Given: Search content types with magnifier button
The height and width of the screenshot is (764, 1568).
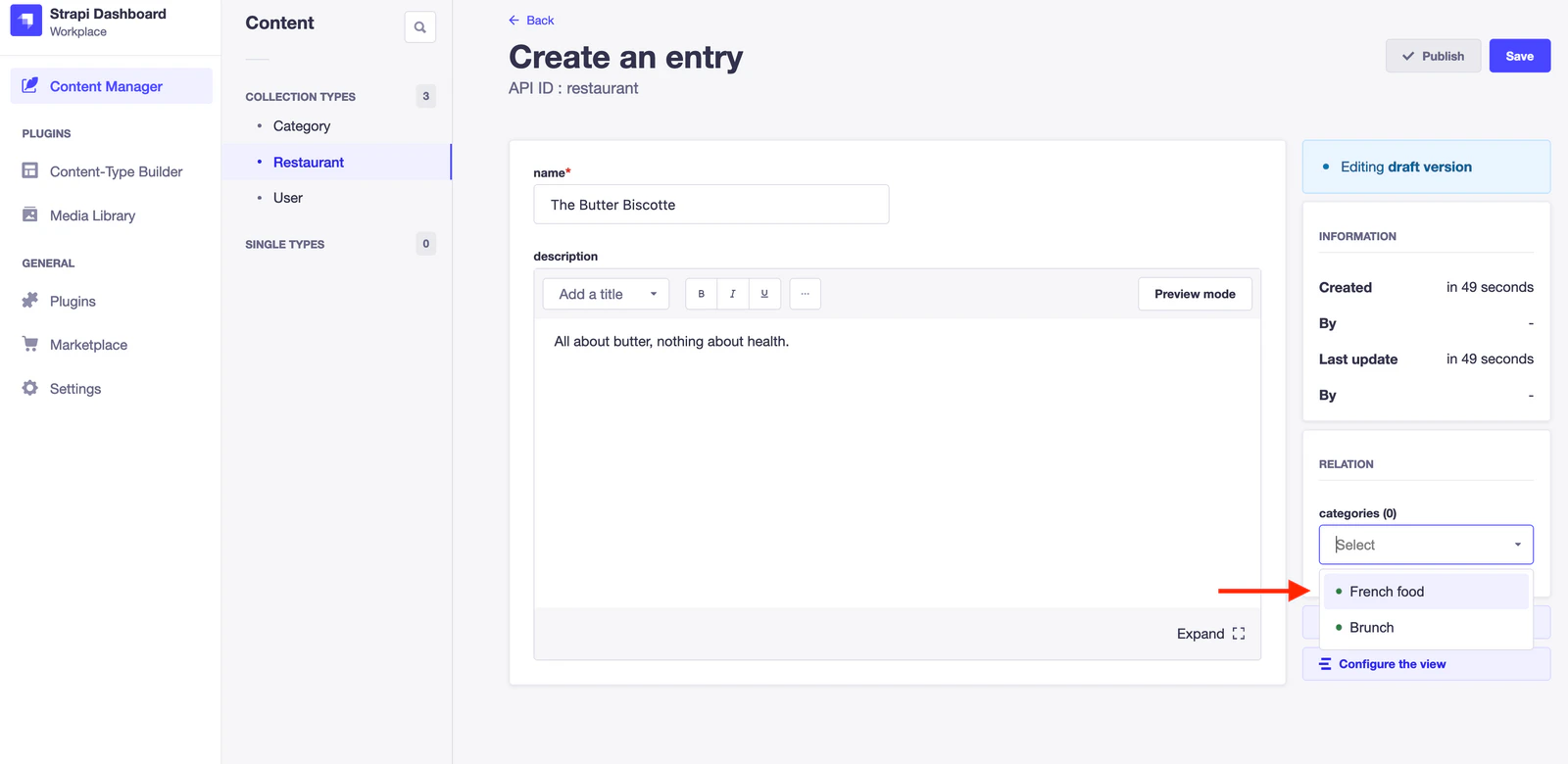Looking at the screenshot, I should pyautogui.click(x=420, y=27).
